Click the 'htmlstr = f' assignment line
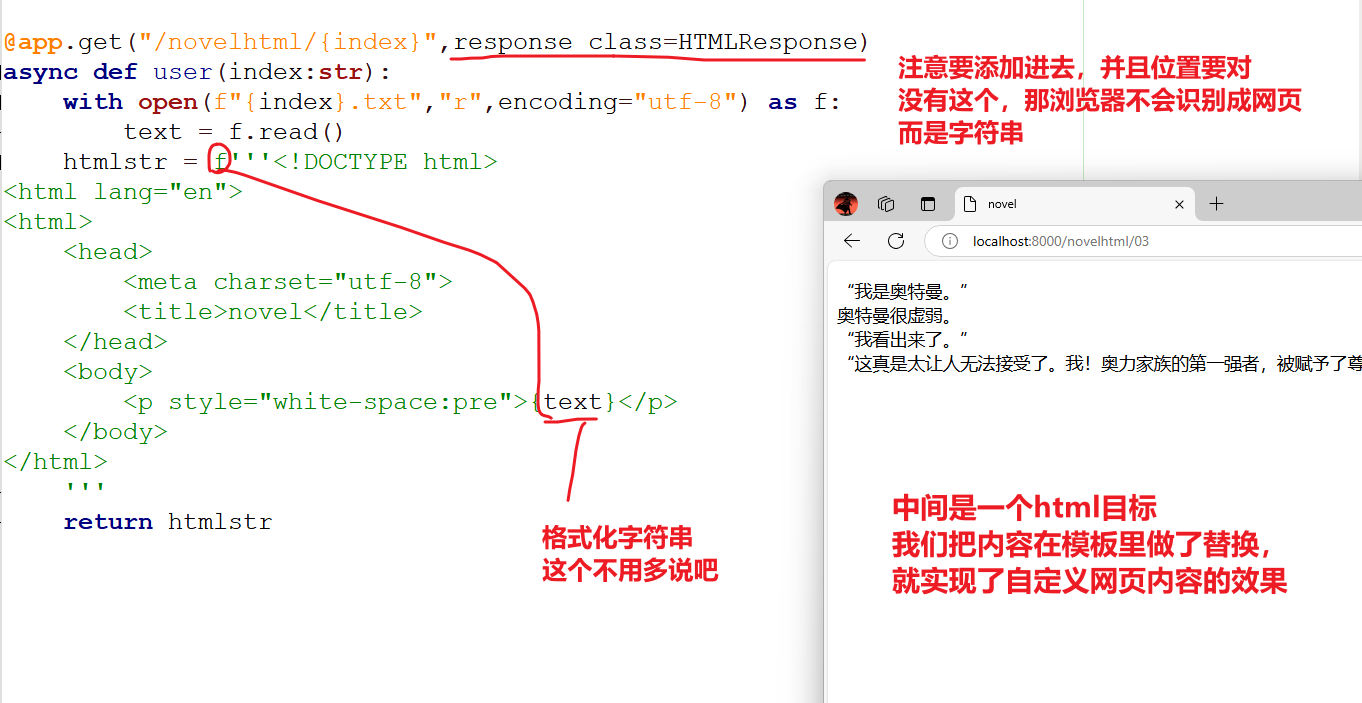The image size is (1362, 703). pos(280,162)
